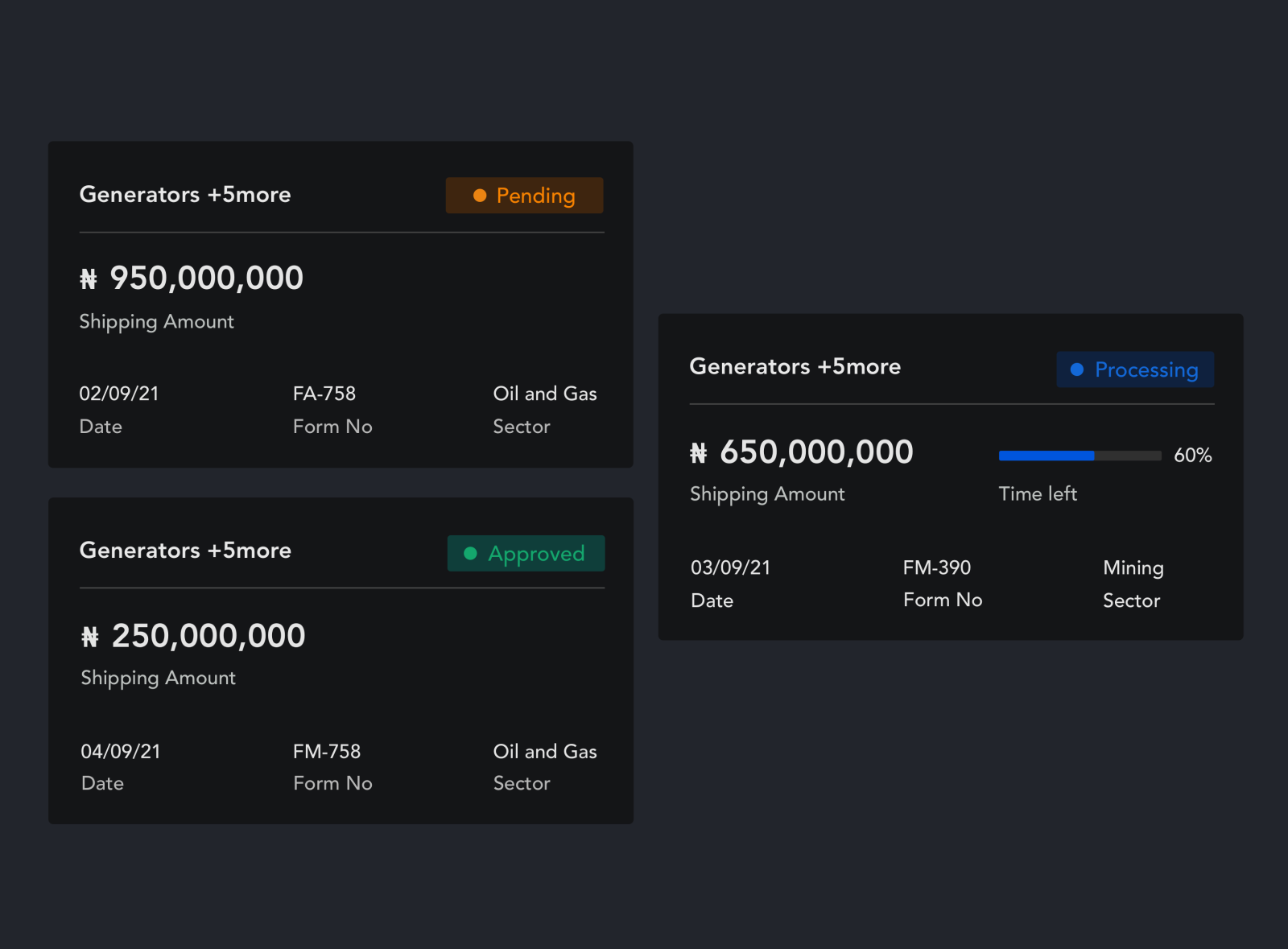Screen dimensions: 1288x949
Task: Click the Naira symbol beside 250,000,000
Action: 91,636
